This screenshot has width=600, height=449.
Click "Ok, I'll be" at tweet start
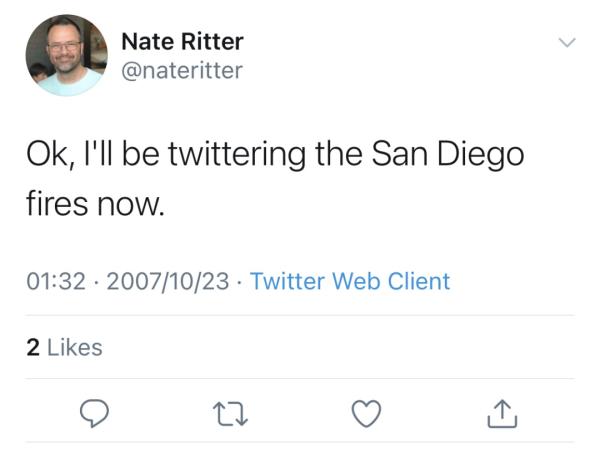pos(90,155)
